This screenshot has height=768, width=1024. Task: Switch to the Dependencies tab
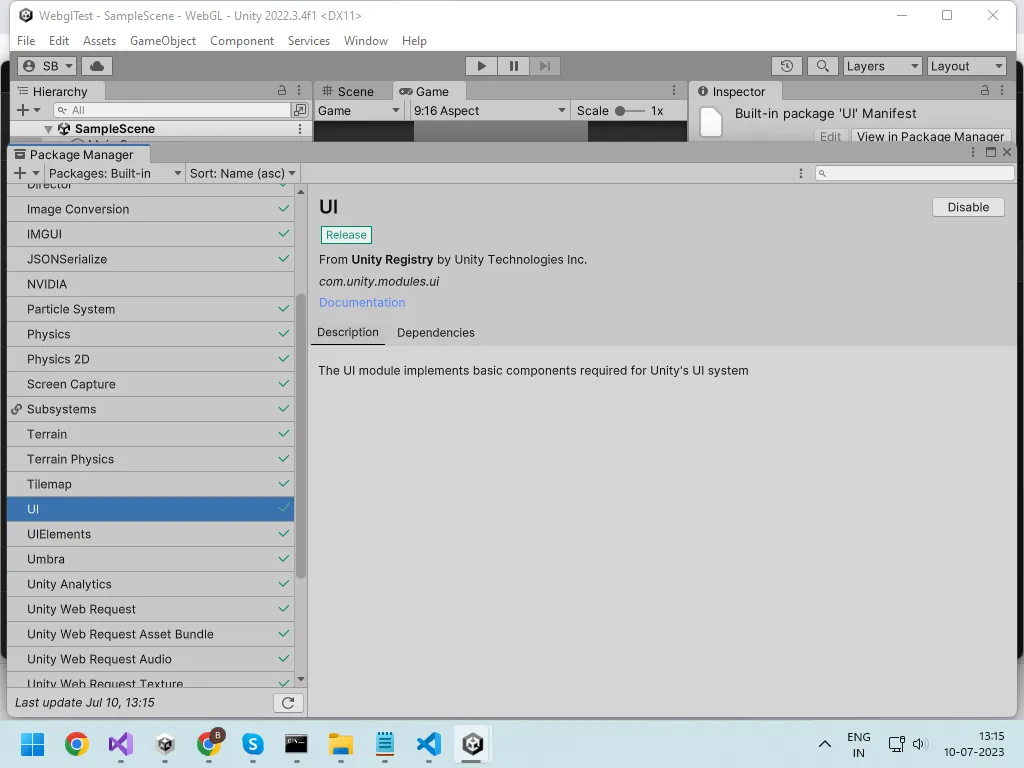(x=436, y=332)
